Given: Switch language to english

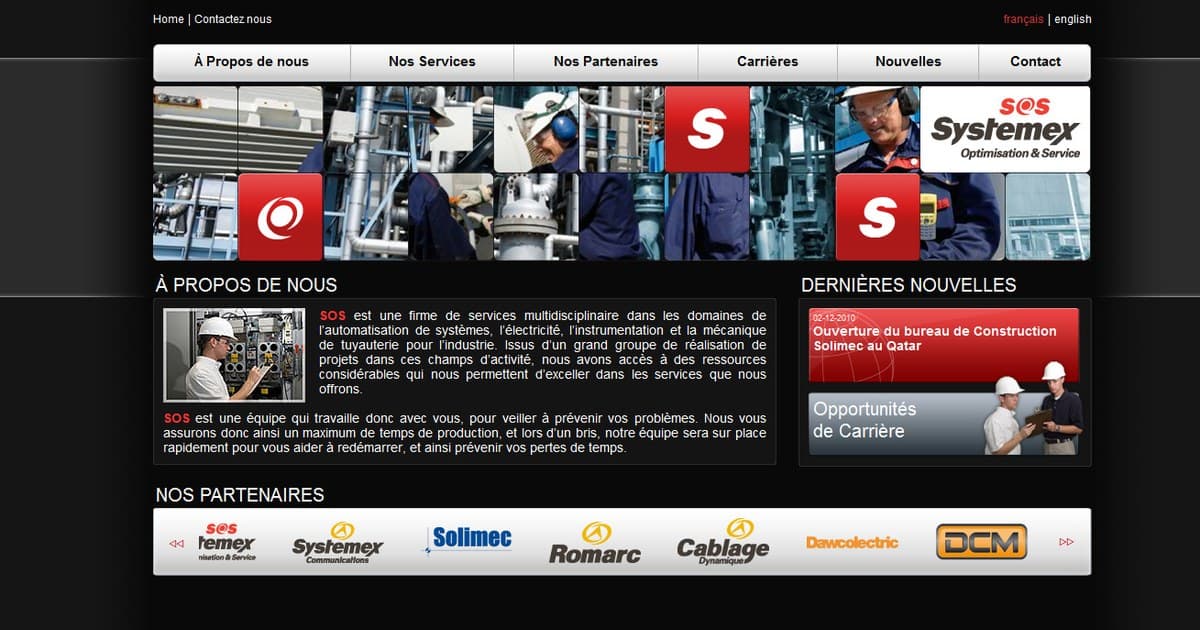Looking at the screenshot, I should point(1073,19).
